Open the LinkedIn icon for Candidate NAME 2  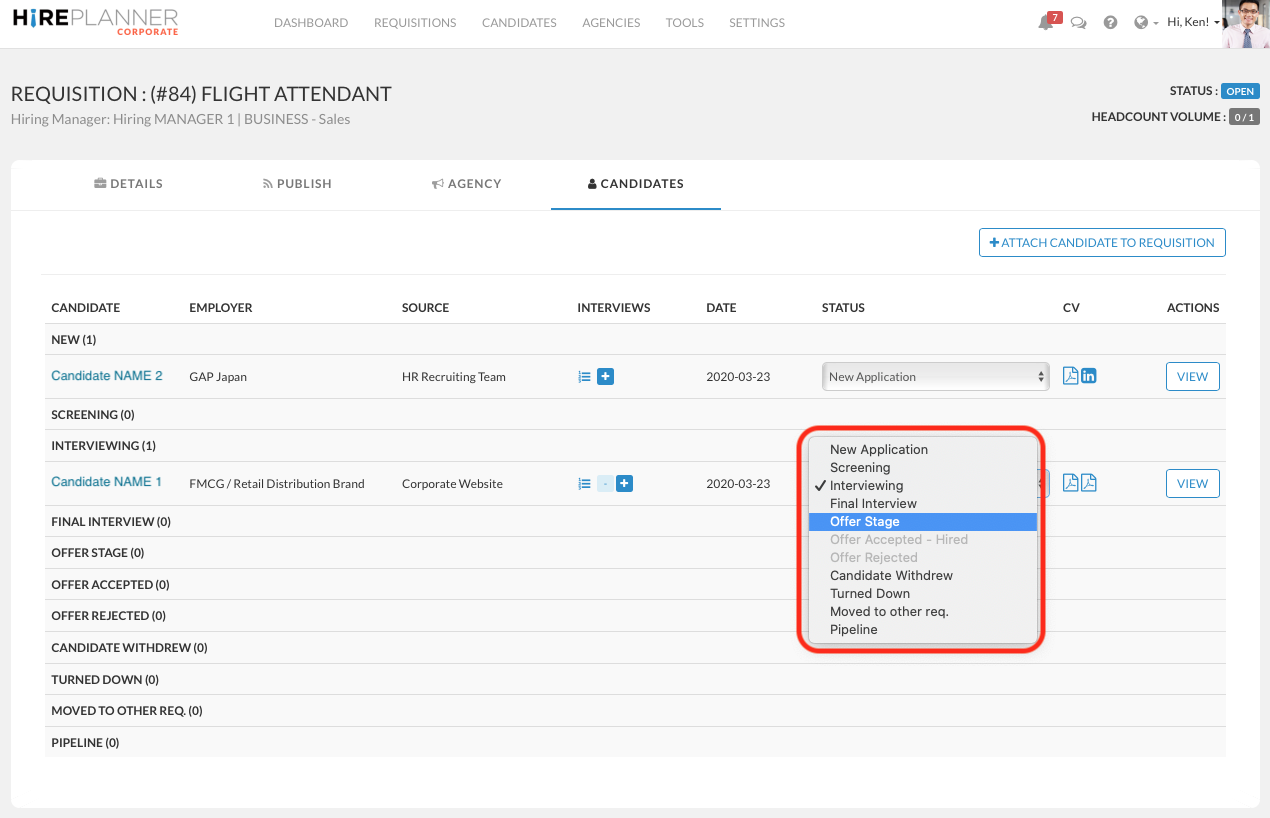pos(1089,376)
